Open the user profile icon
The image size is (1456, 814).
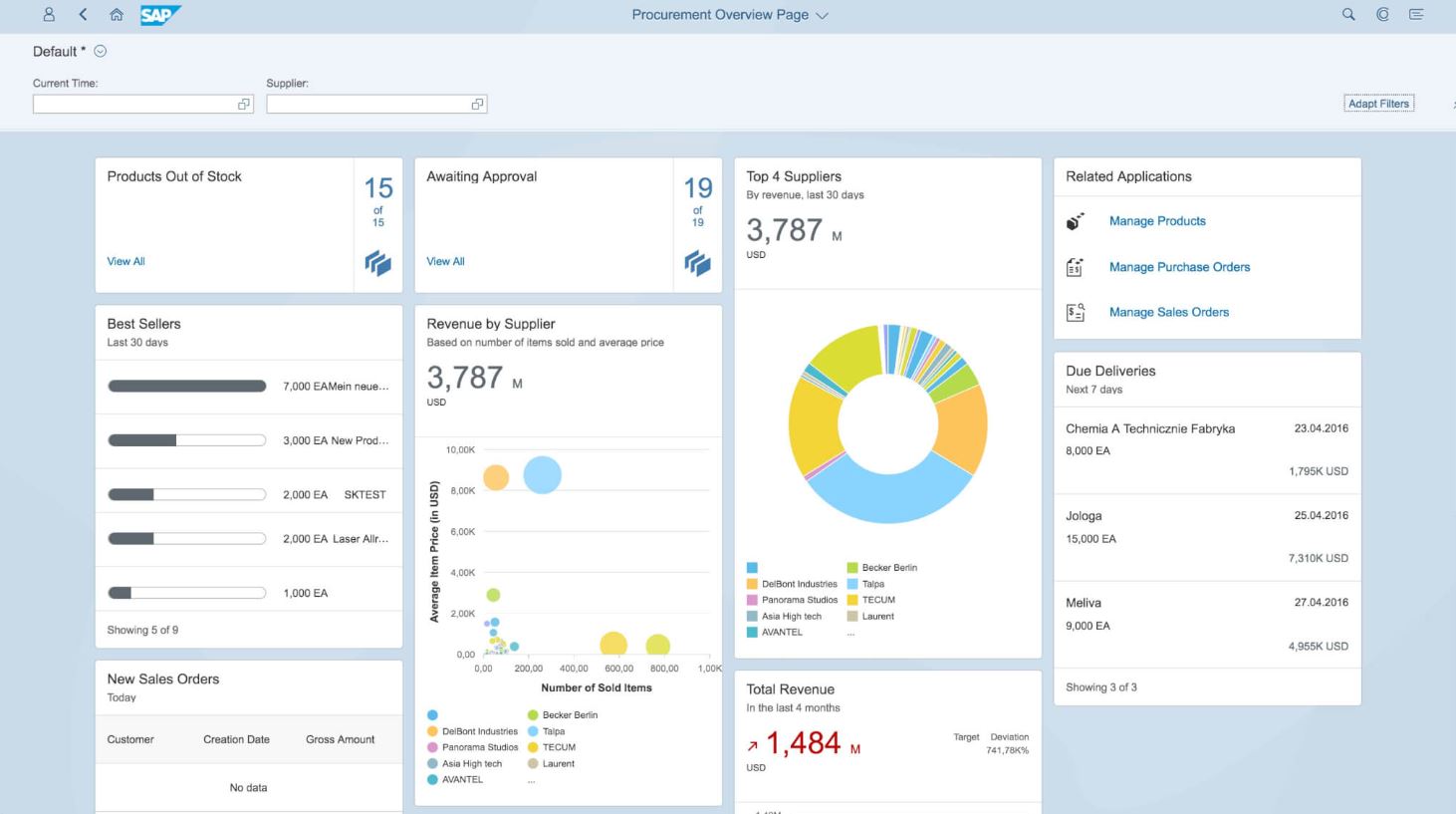click(47, 14)
